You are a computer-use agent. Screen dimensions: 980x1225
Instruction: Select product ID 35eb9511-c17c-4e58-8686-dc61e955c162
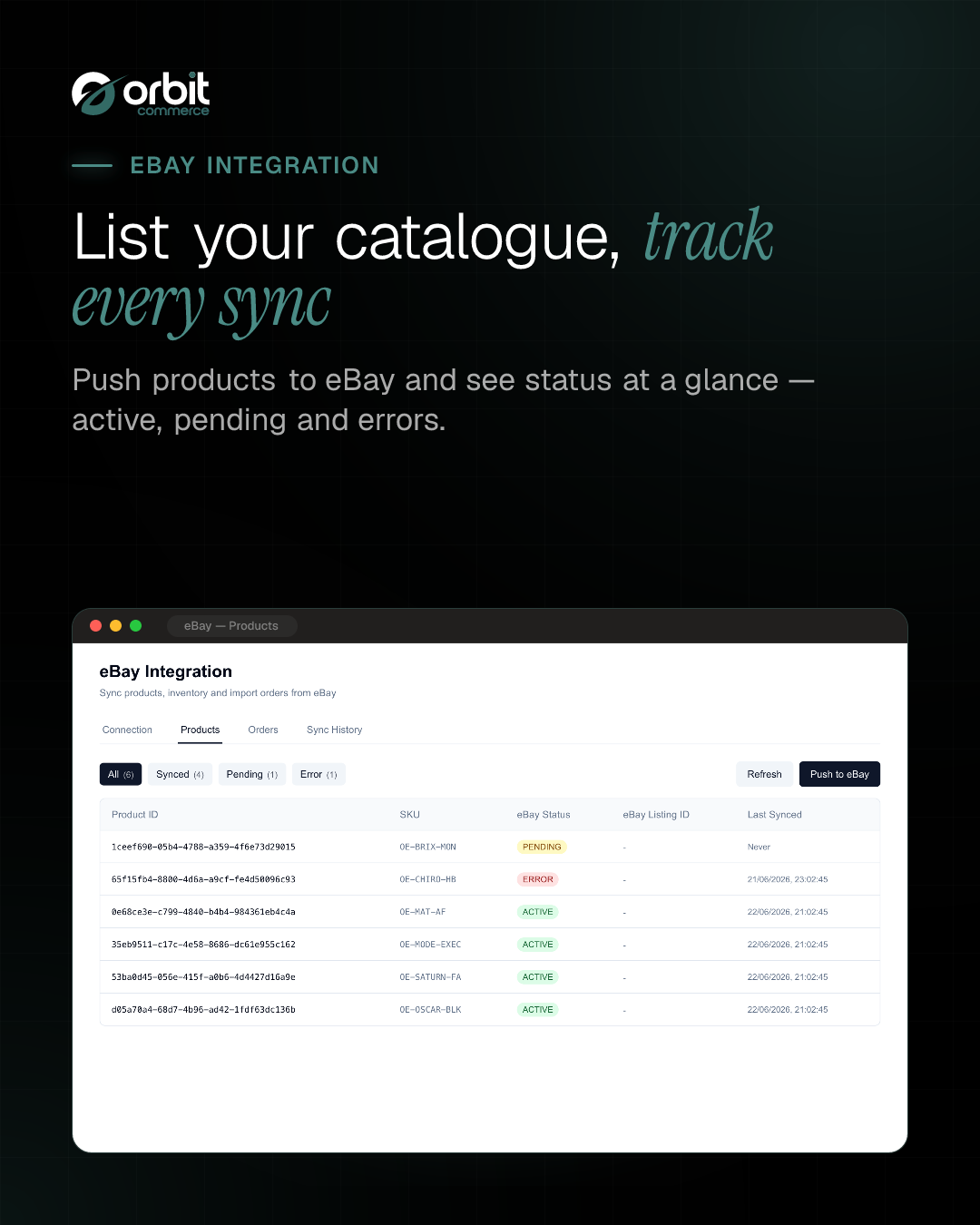click(203, 945)
